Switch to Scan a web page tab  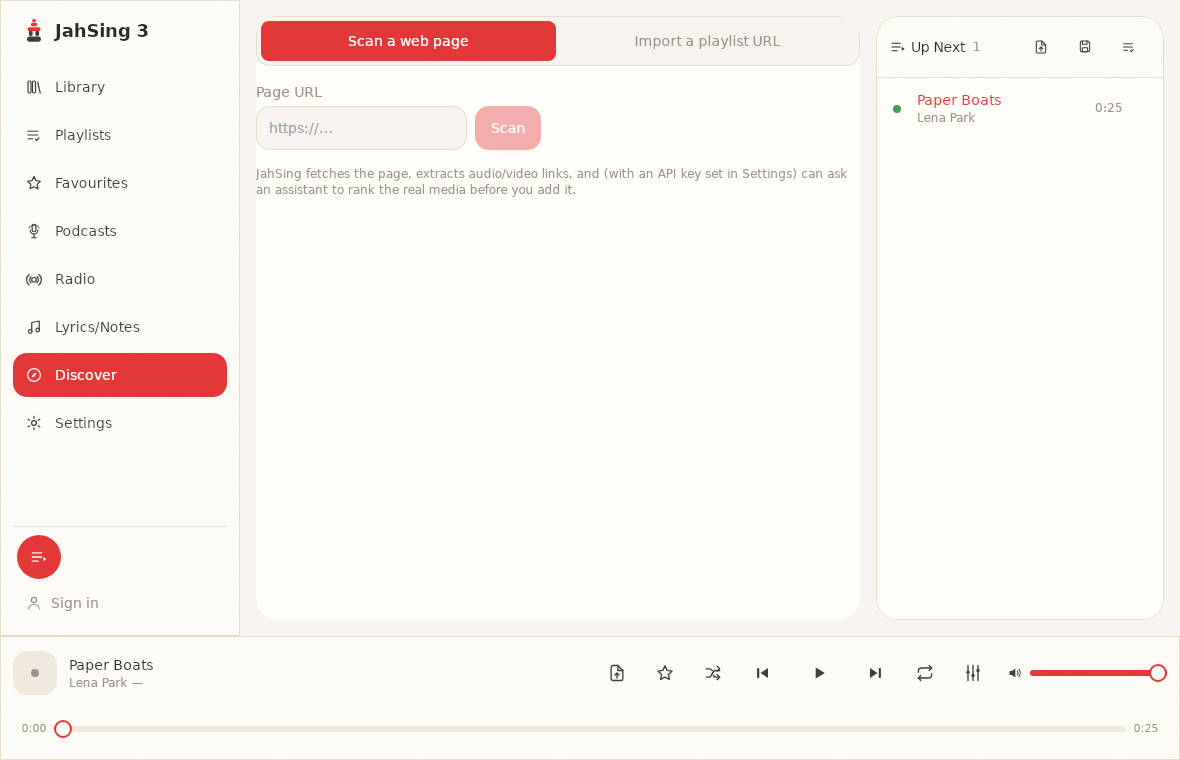[x=408, y=41]
